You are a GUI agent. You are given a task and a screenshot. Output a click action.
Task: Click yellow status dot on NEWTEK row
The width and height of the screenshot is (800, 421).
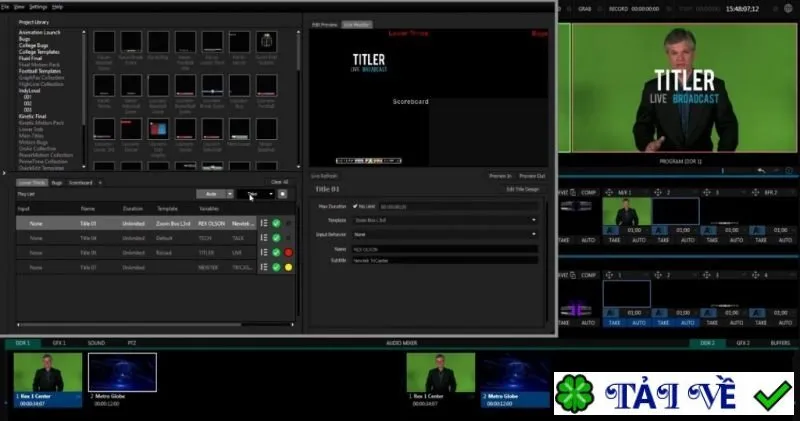pos(289,267)
